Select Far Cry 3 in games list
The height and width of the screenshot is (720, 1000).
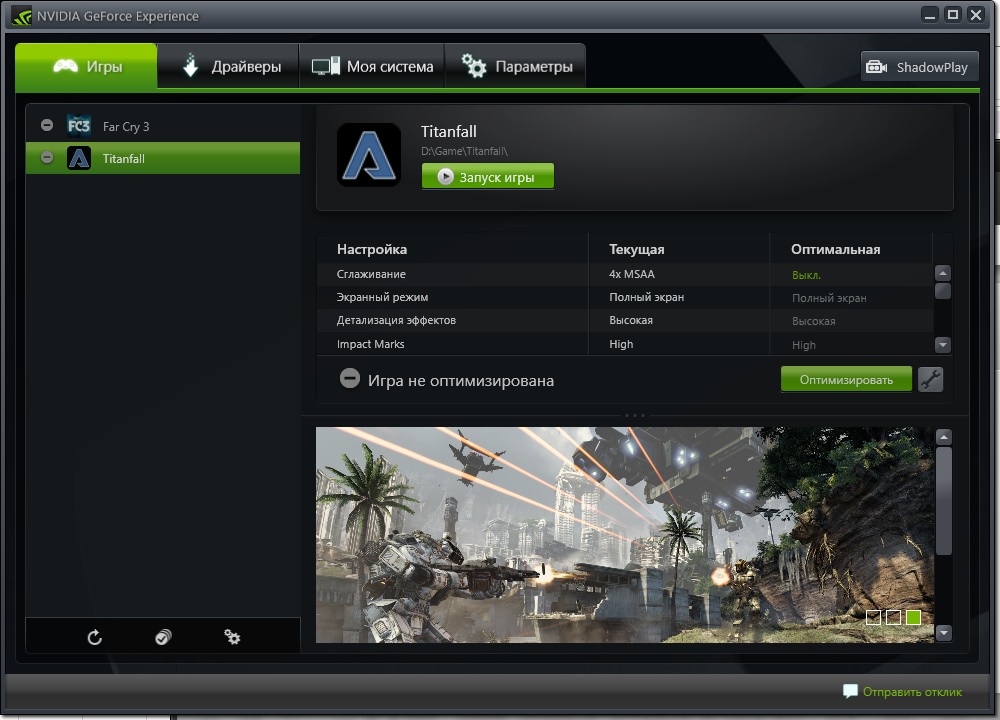pyautogui.click(x=163, y=126)
